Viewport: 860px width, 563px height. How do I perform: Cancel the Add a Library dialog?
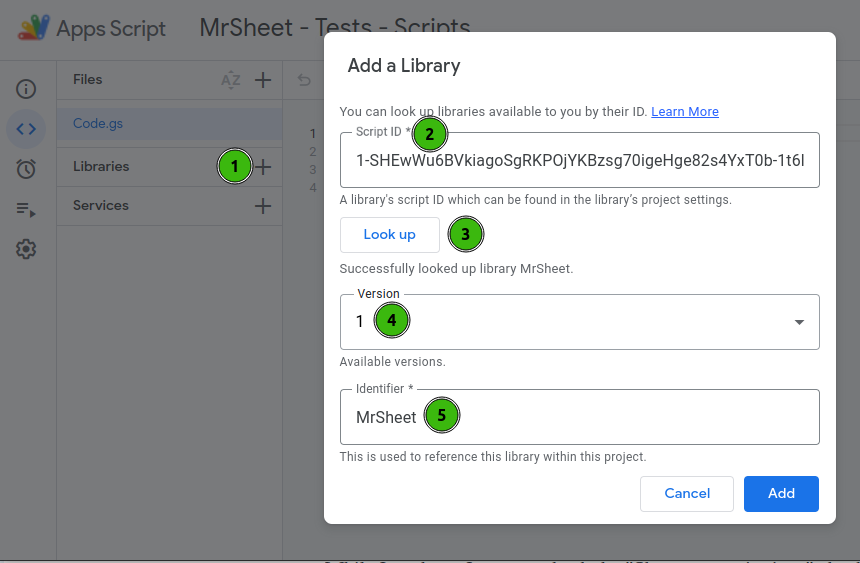[687, 493]
